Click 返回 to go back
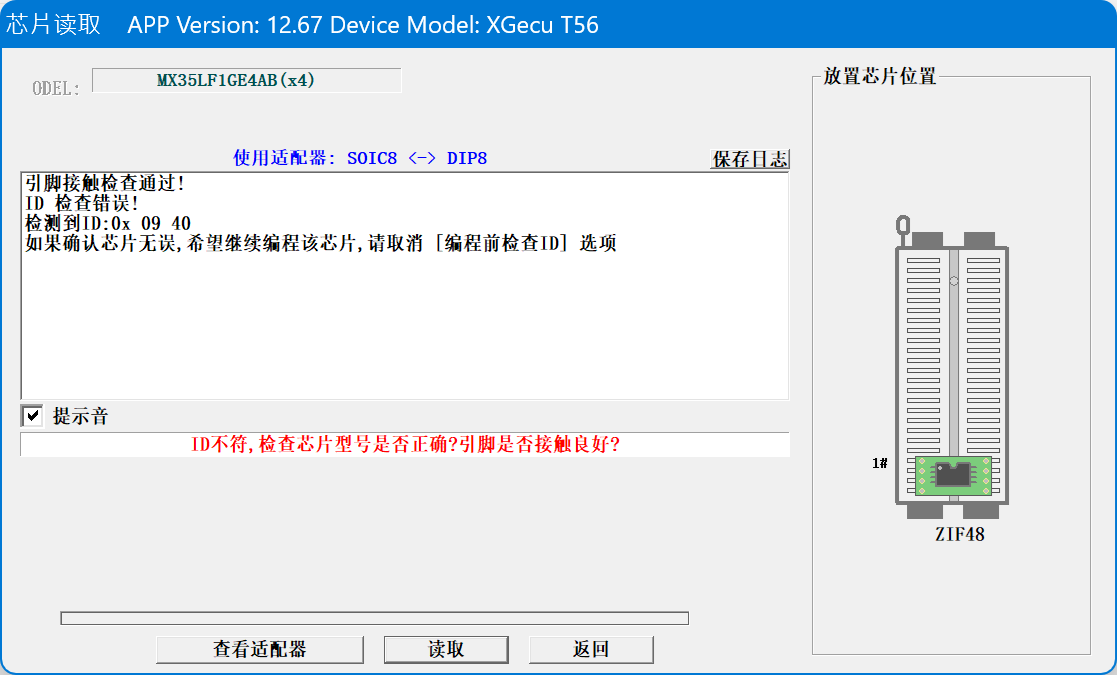The width and height of the screenshot is (1117, 675). click(591, 649)
